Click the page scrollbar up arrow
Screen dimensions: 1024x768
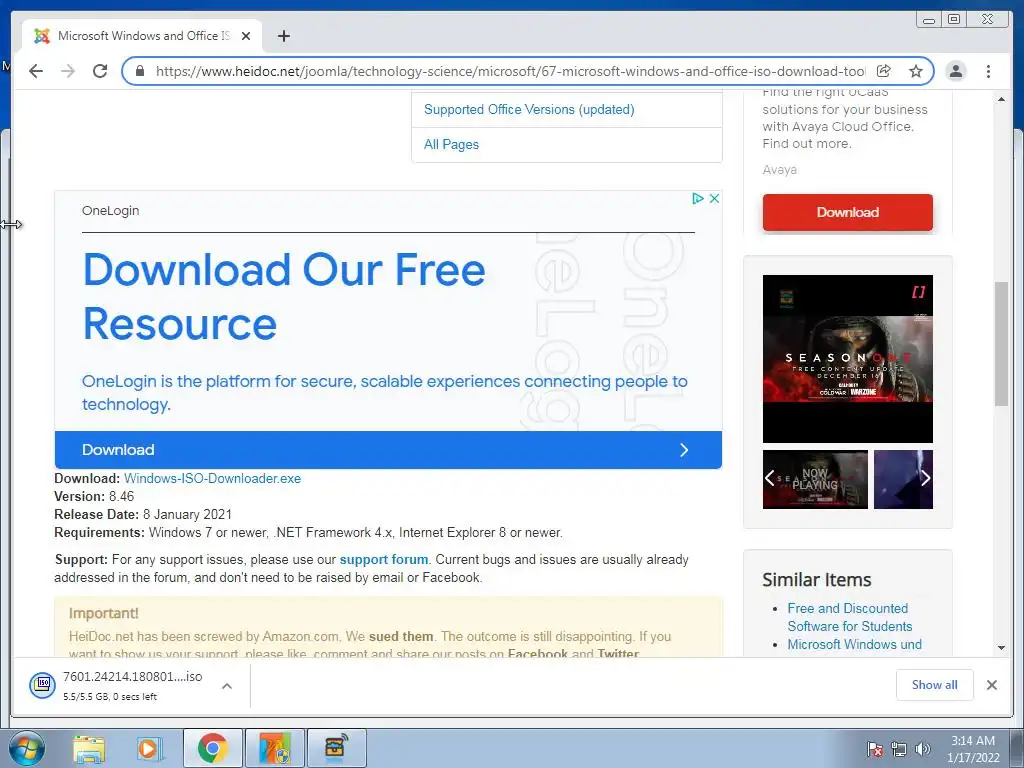tap(1001, 99)
